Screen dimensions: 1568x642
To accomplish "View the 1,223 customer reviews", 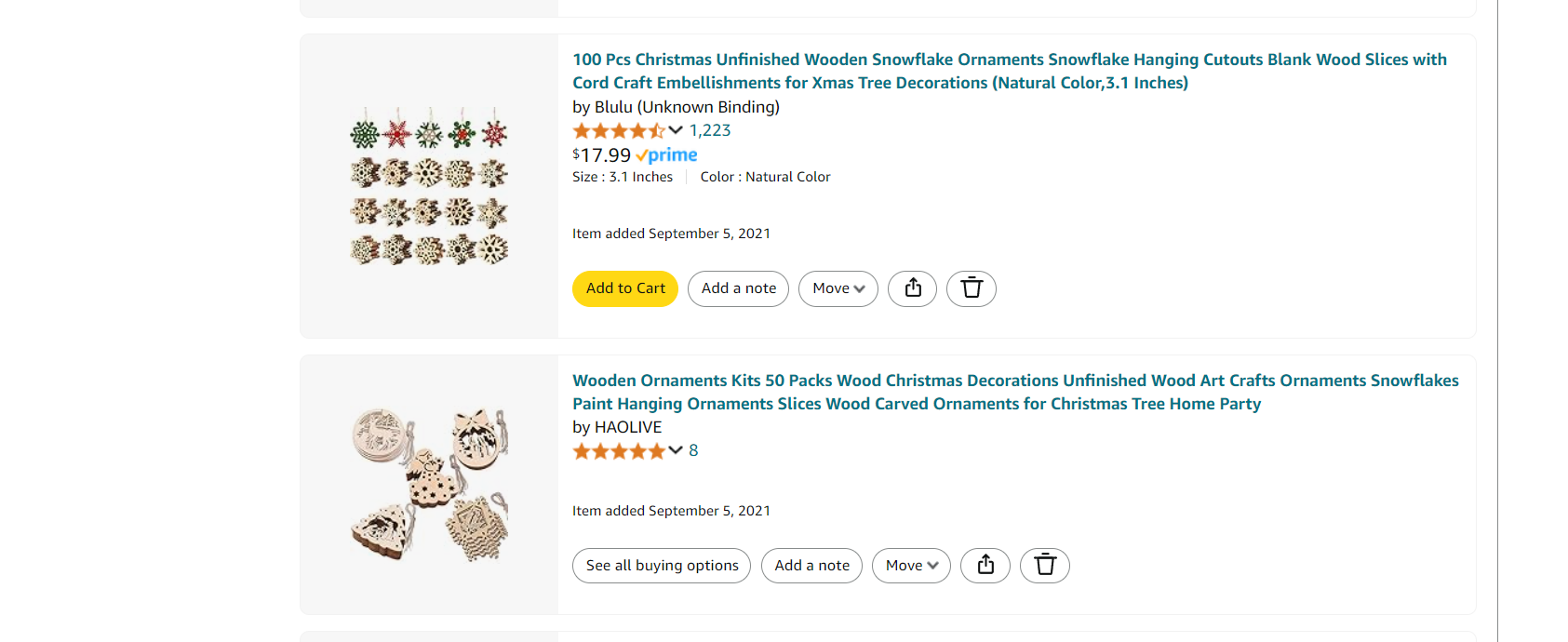I will [x=710, y=130].
